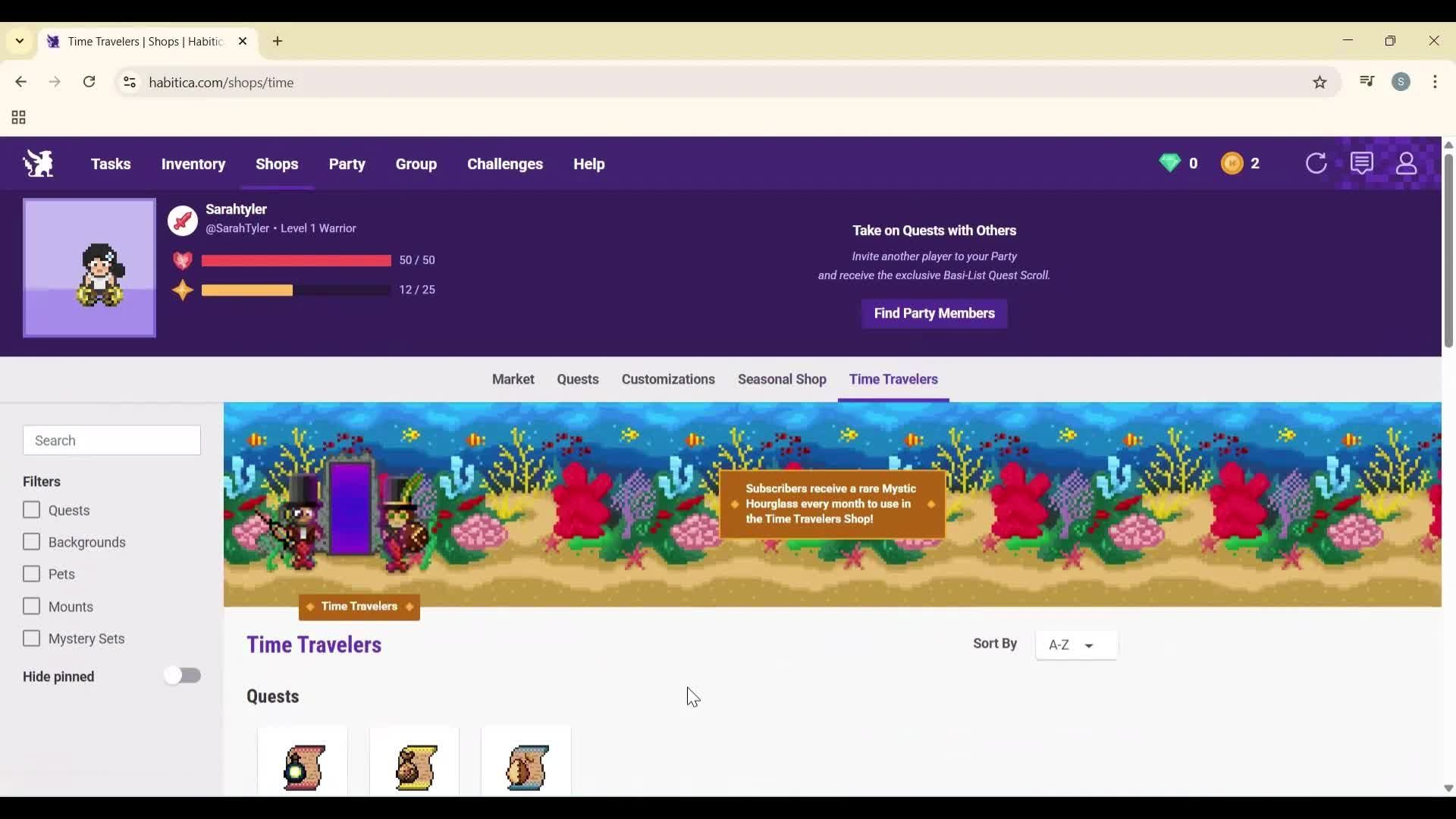The image size is (1456, 819).
Task: Switch to the Seasonal Shop tab
Action: click(782, 379)
